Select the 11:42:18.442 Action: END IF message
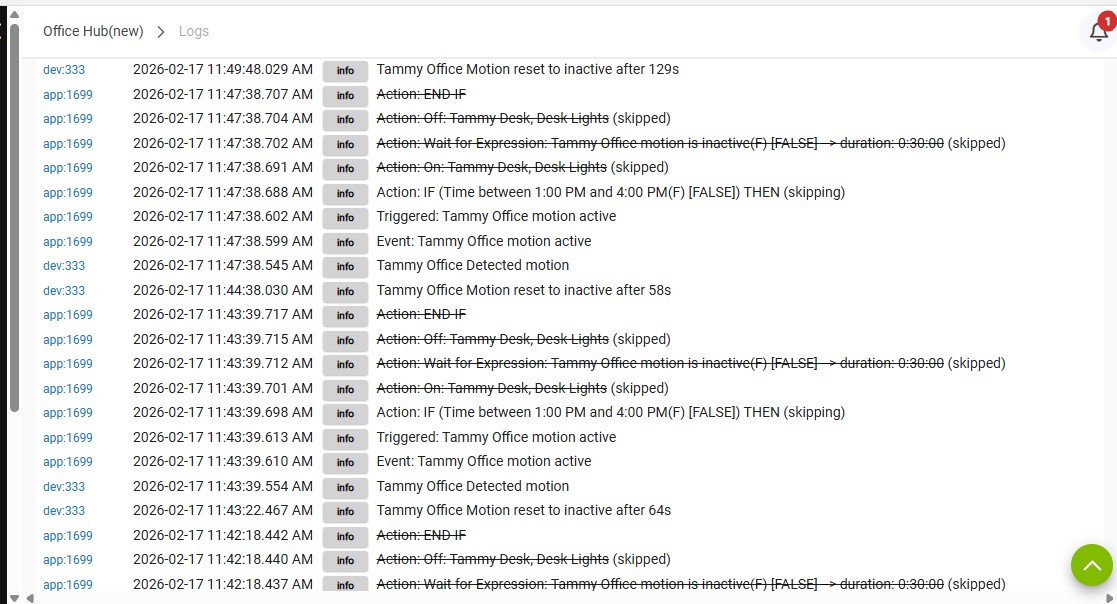The width and height of the screenshot is (1117, 604). pyautogui.click(x=421, y=535)
